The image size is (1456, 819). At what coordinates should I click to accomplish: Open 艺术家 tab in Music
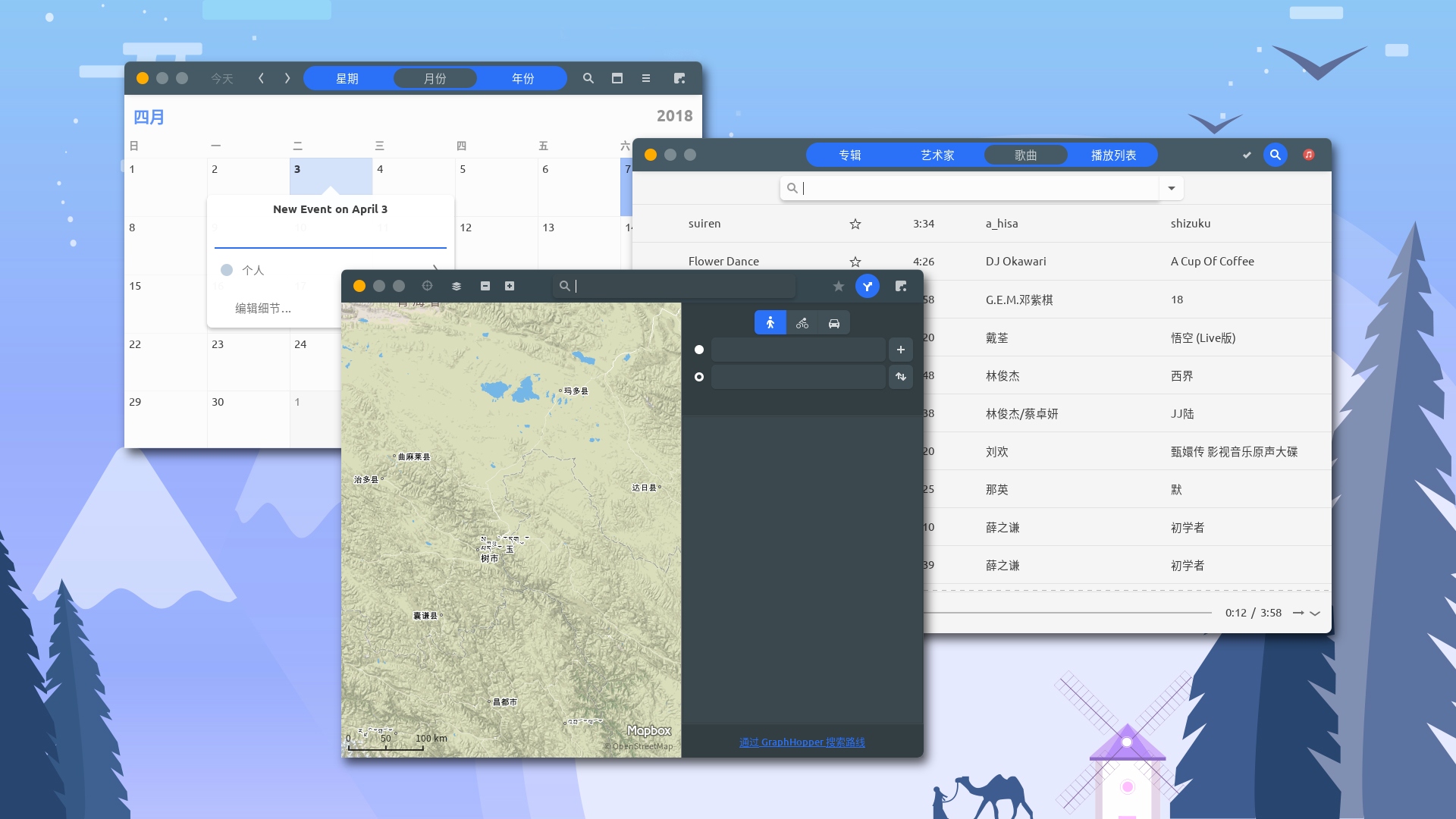coord(938,155)
